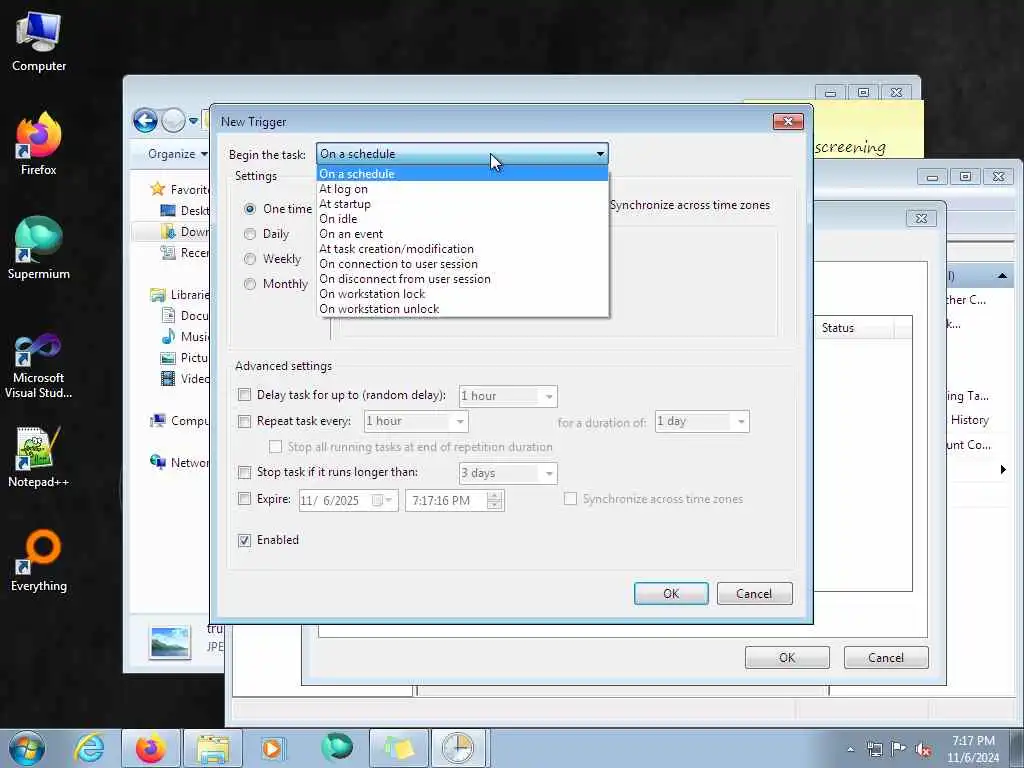Choose On idle from list

point(462,219)
